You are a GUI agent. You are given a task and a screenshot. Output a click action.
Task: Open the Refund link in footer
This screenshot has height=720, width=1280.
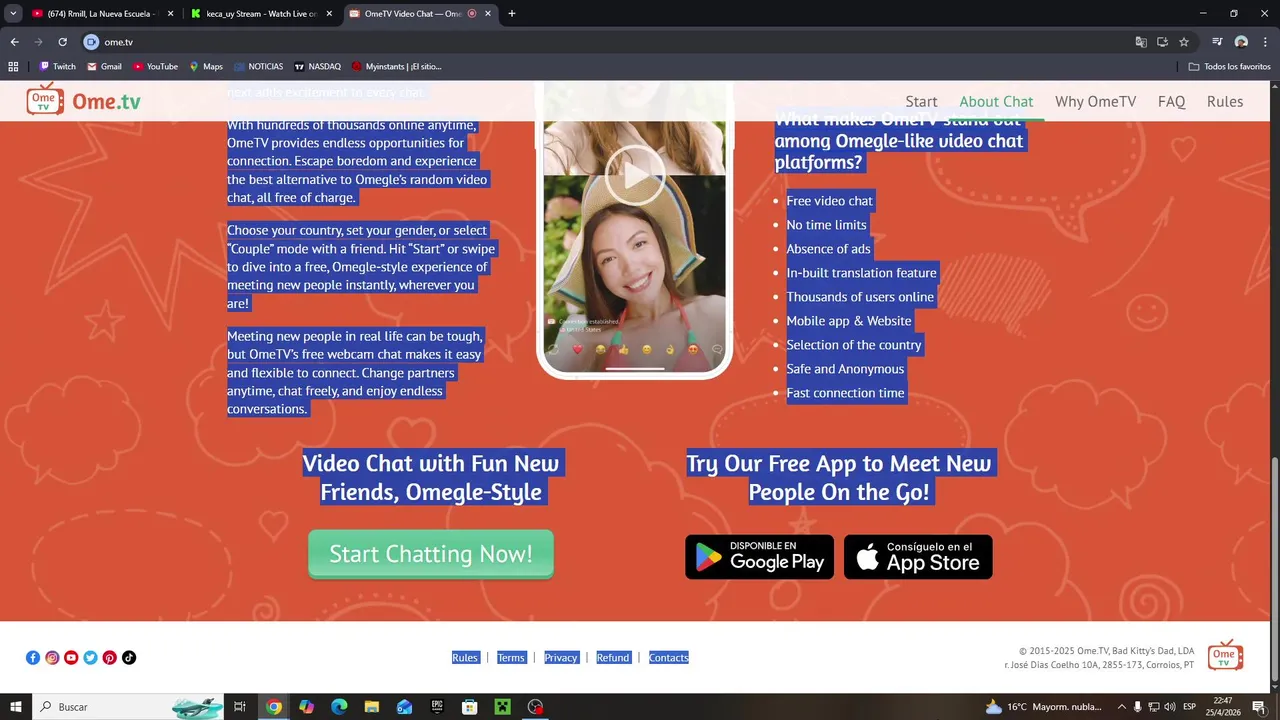(613, 657)
